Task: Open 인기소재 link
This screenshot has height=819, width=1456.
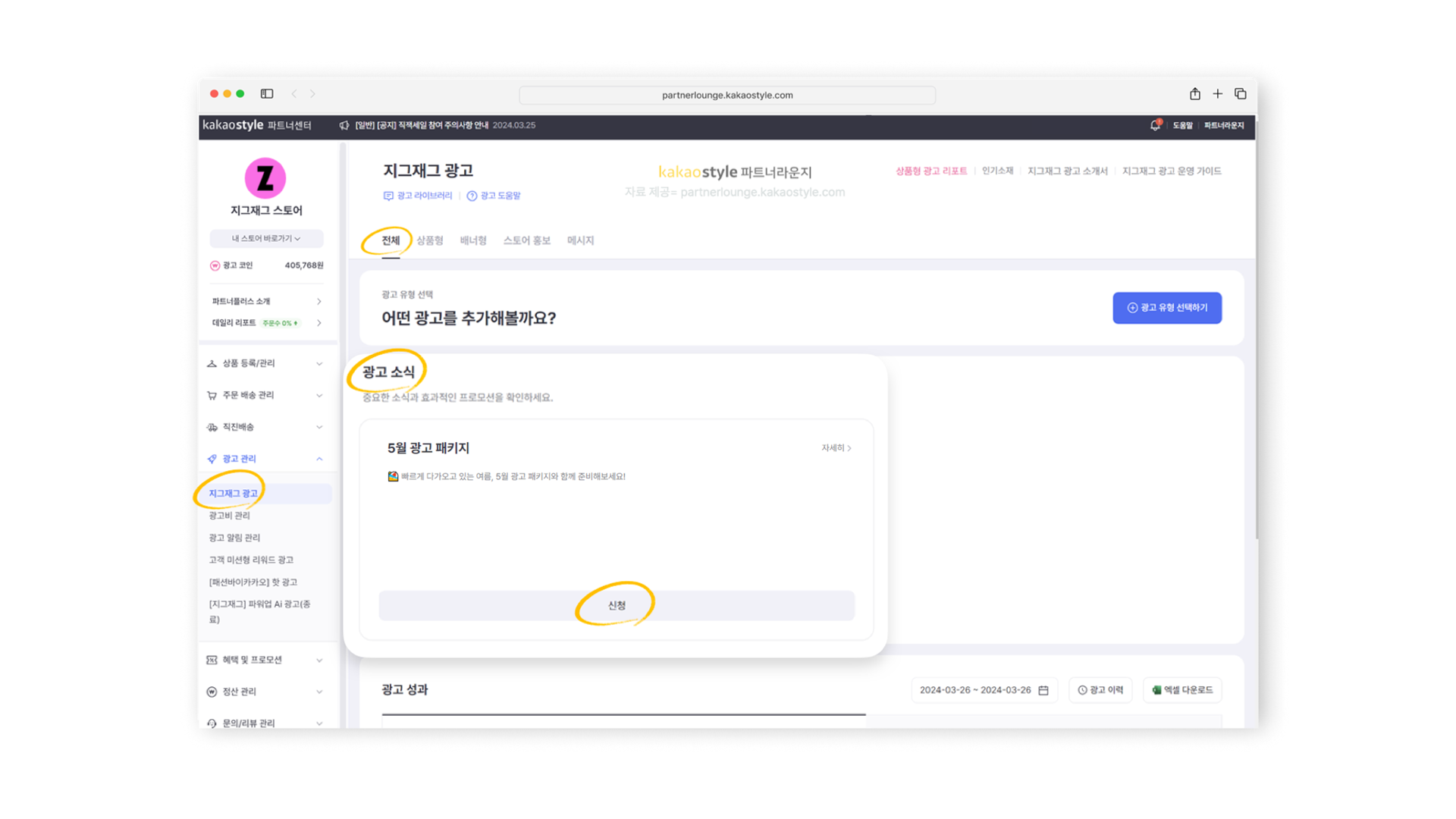Action: (998, 171)
